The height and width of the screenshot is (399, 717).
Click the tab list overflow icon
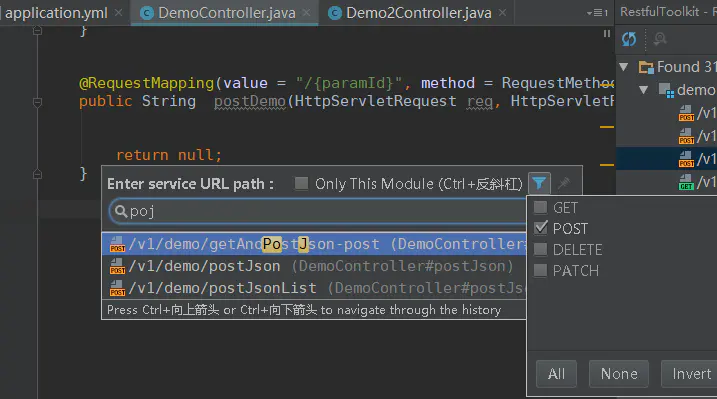[x=597, y=13]
